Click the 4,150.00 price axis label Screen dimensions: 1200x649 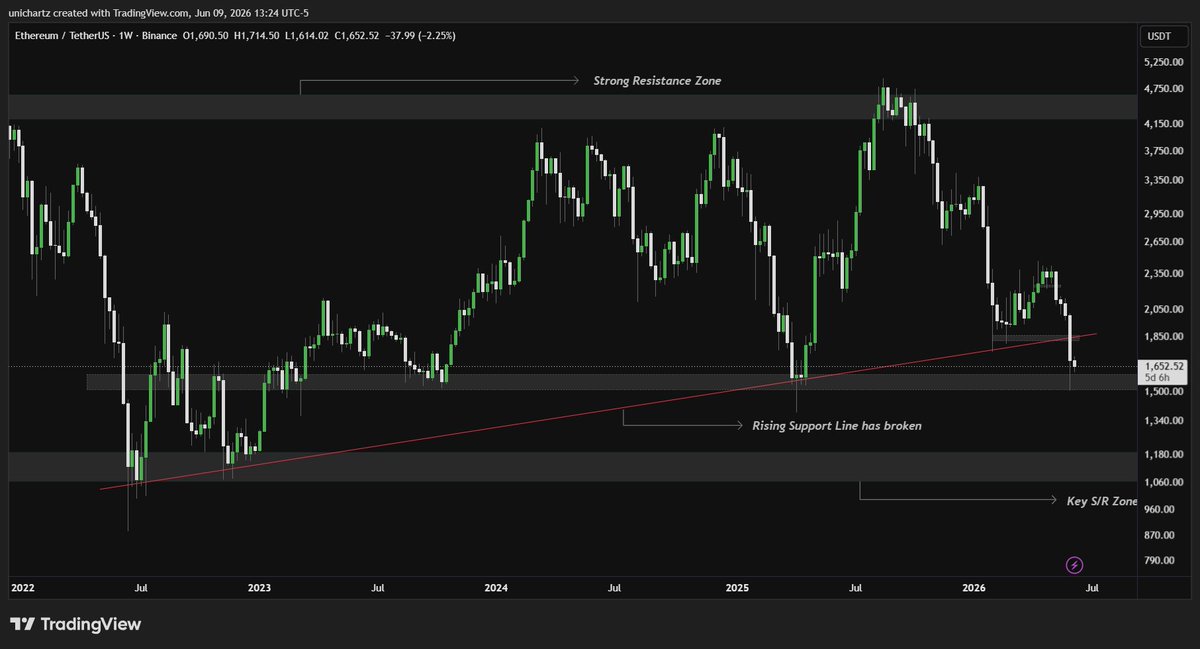click(x=1164, y=124)
